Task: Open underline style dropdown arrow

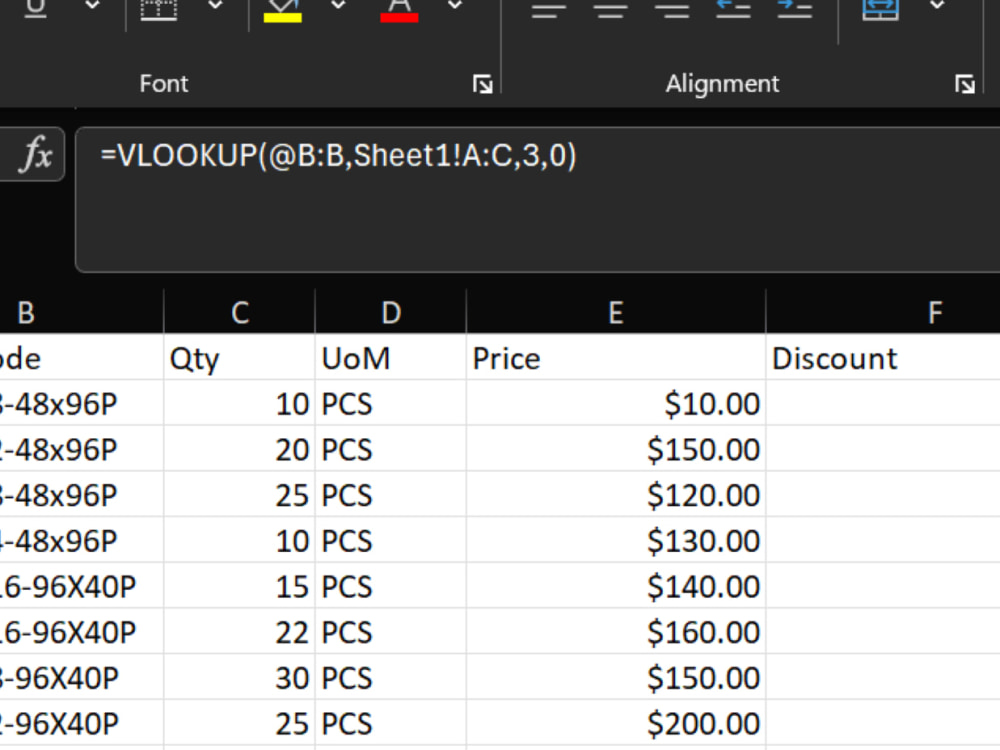Action: (x=92, y=5)
